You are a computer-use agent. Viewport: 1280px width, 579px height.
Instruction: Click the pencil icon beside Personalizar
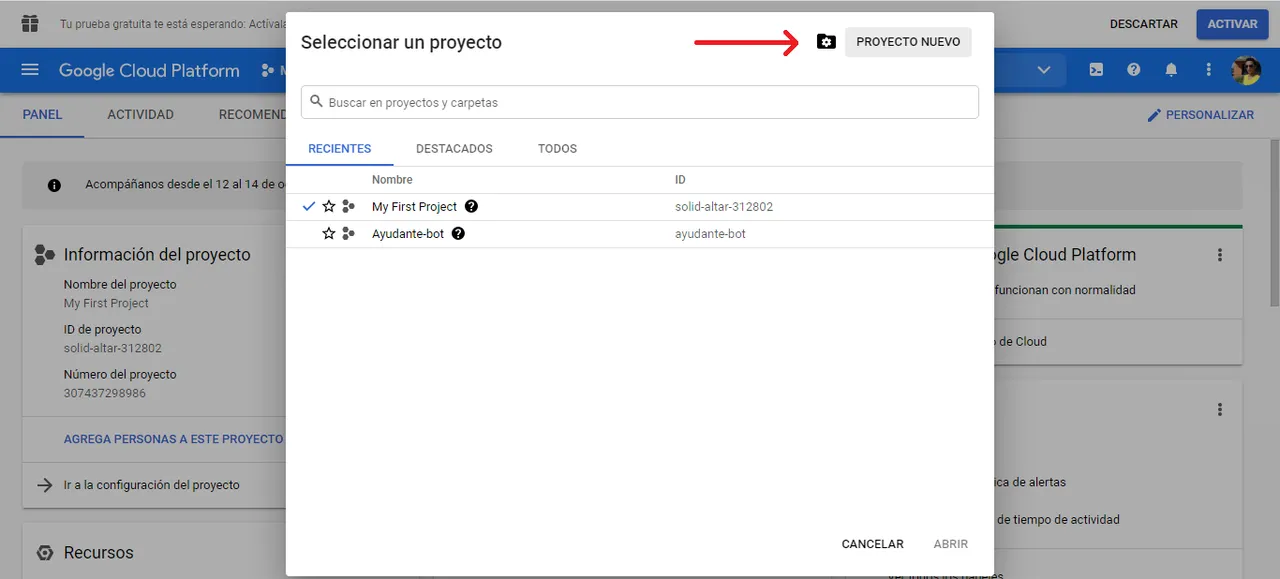(x=1154, y=115)
